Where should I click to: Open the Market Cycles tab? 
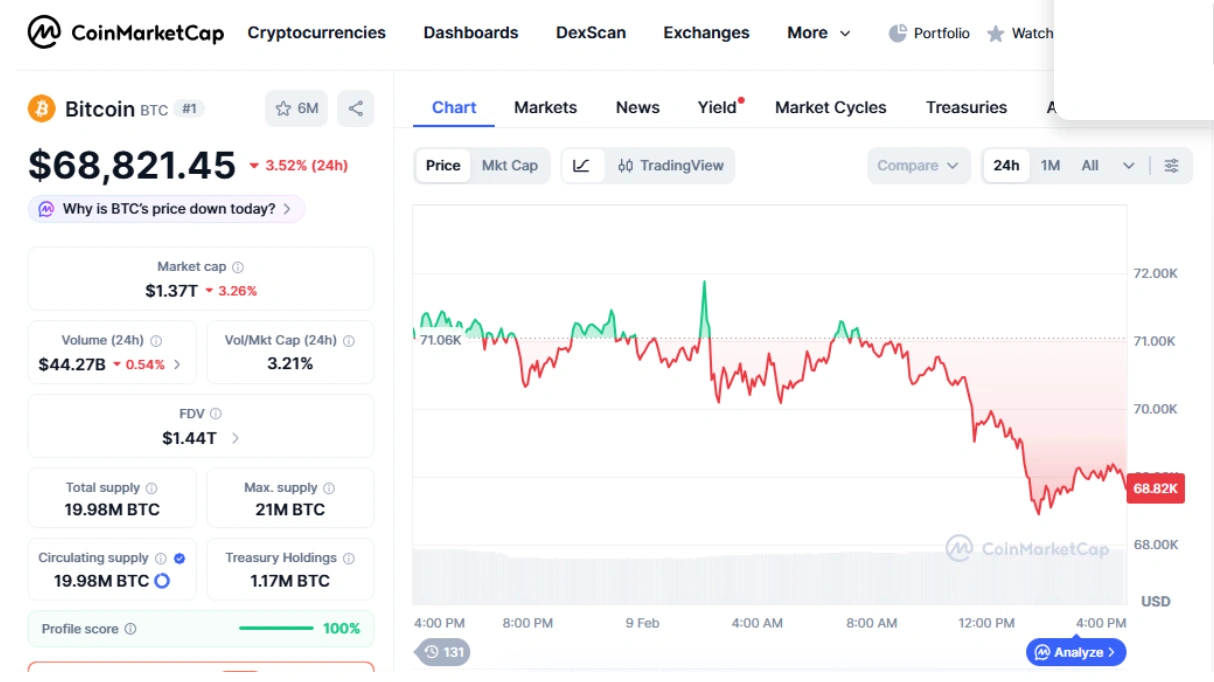point(830,107)
